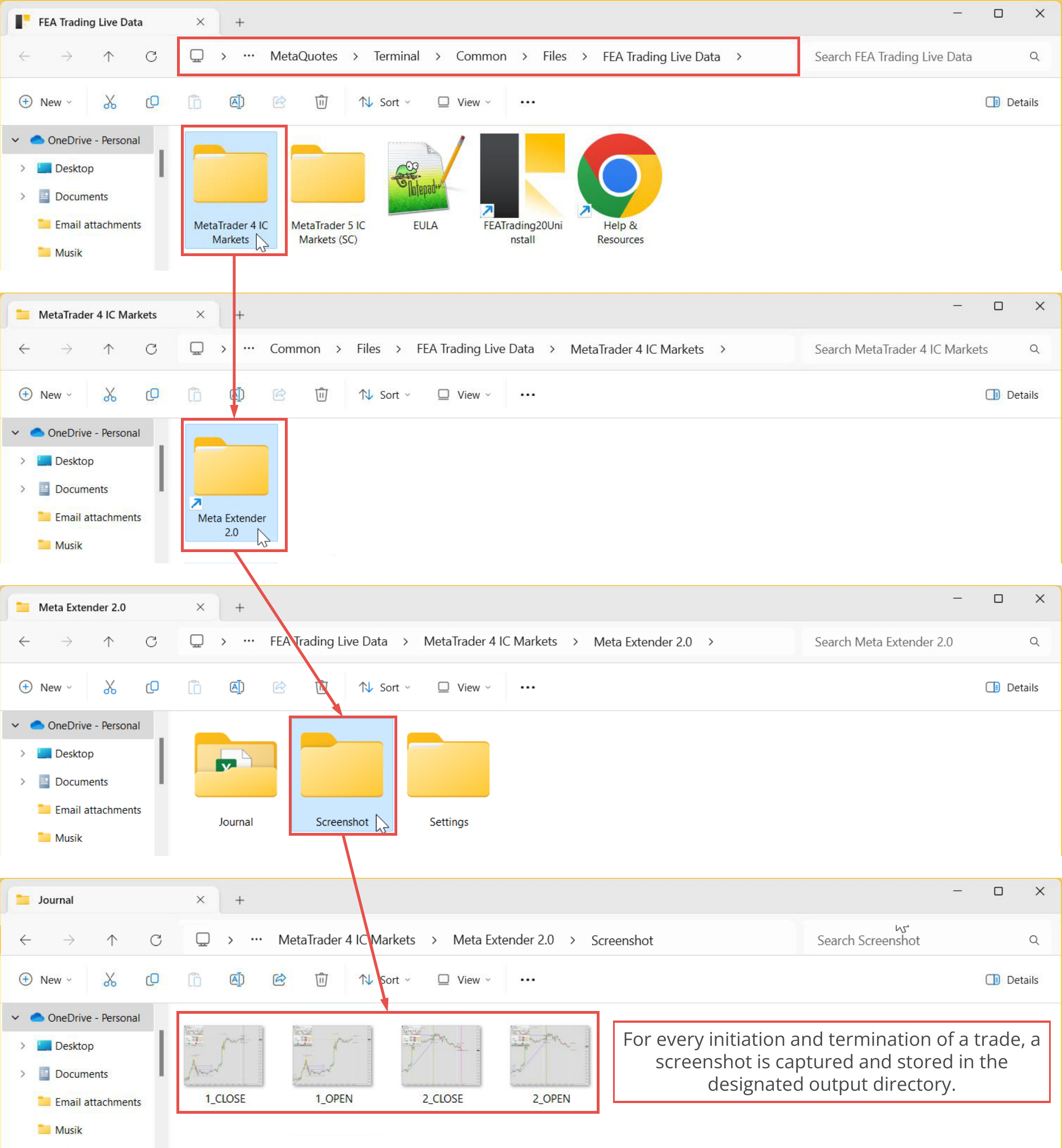
Task: Select the 1_CLOSE screenshot thumbnail
Action: 224,1064
